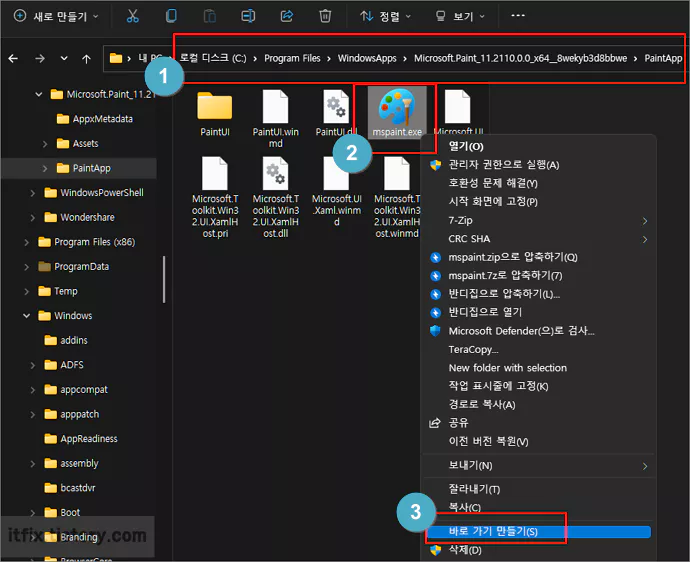The width and height of the screenshot is (690, 562).
Task: Select the Microsoft.Toolkit.Win32.UI.XamlHost.winmd file
Action: [397, 197]
